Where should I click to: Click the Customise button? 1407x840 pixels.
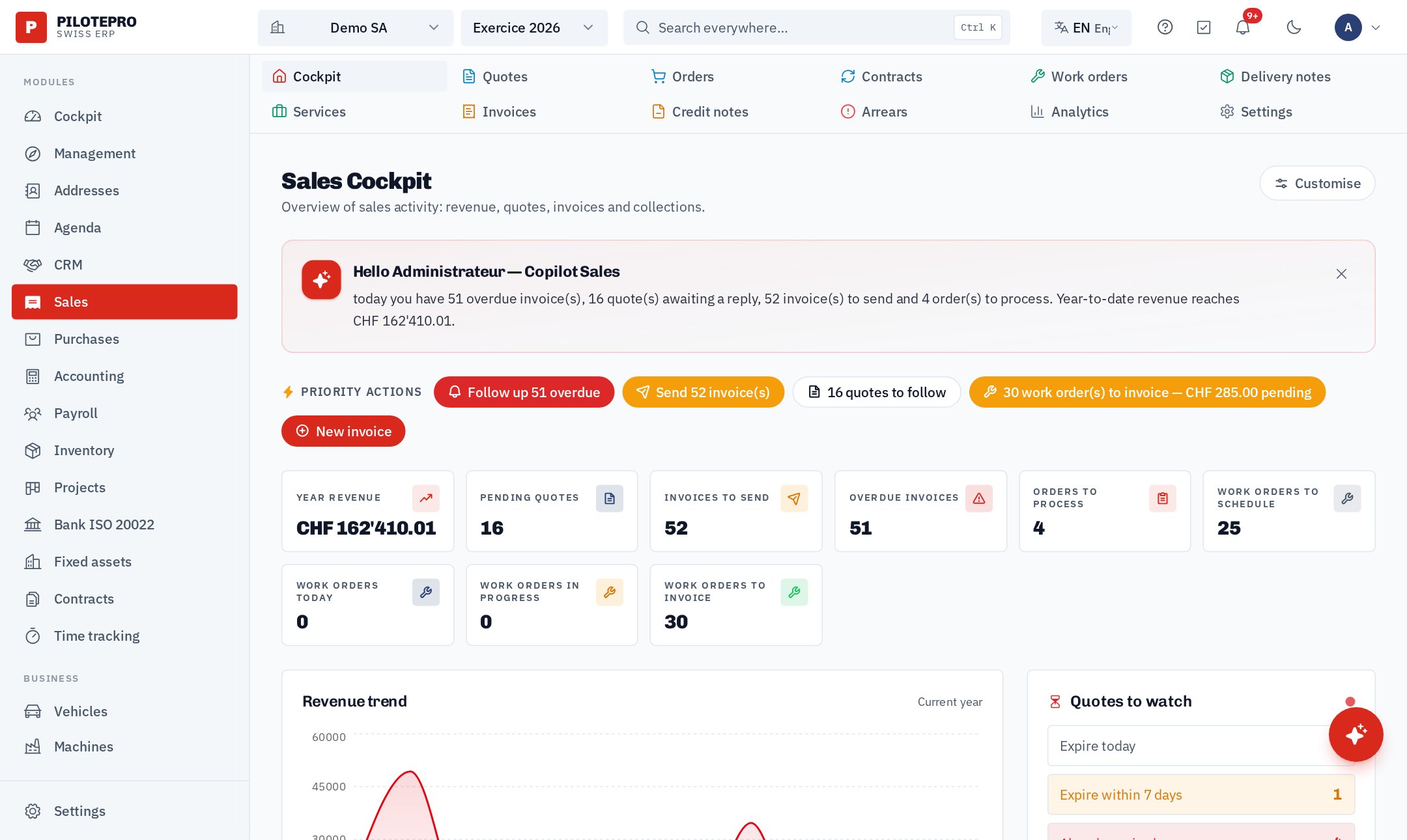point(1317,183)
